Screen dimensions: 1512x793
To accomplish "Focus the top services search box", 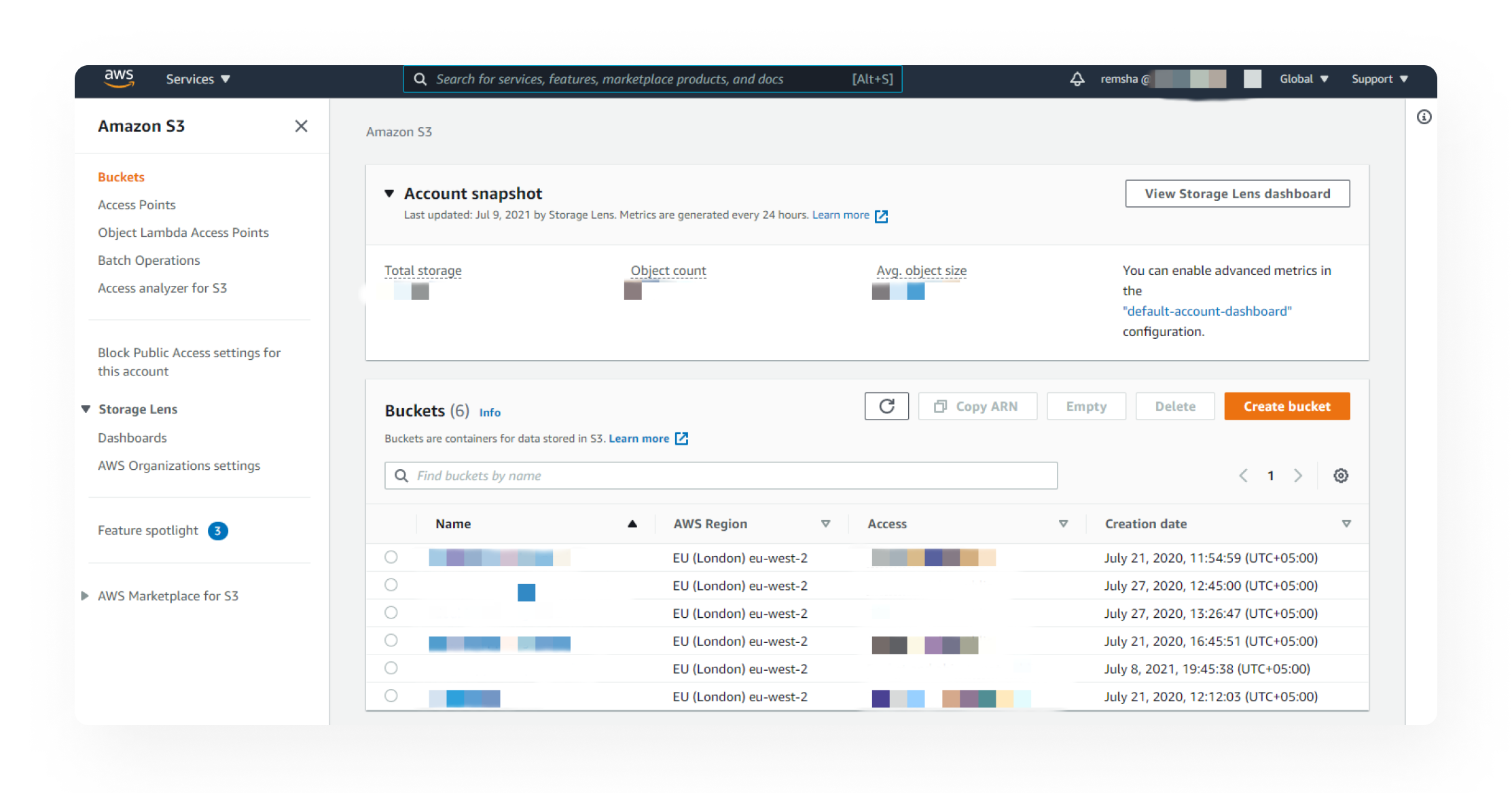I will click(x=653, y=79).
